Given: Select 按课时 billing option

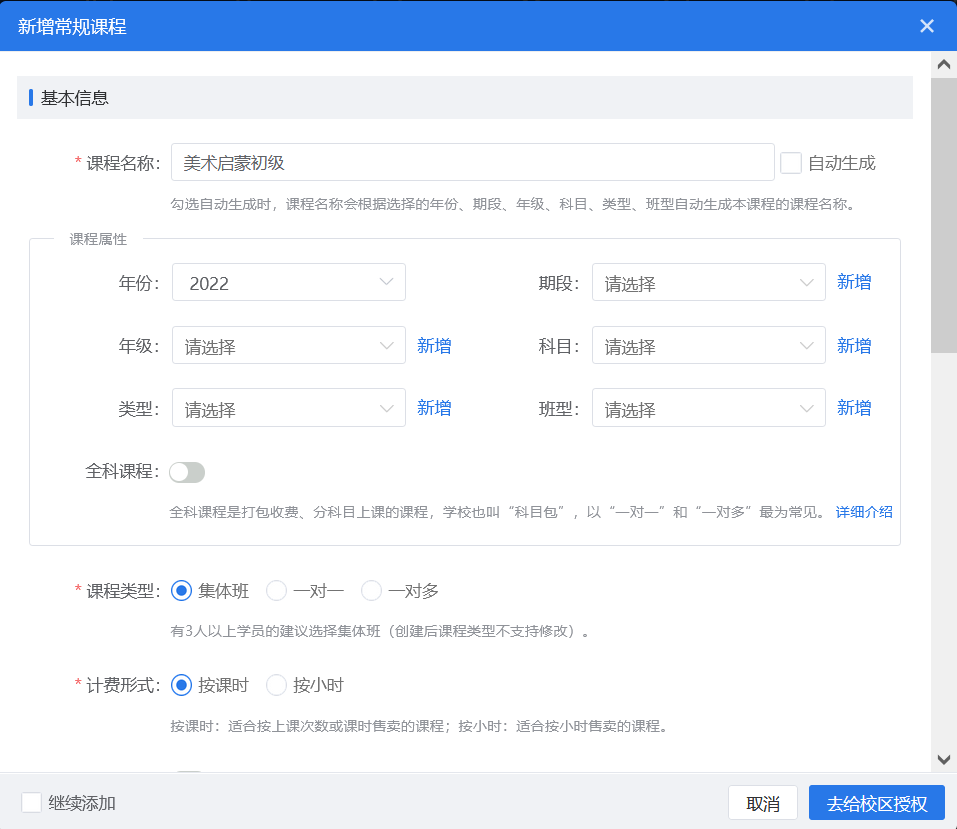Looking at the screenshot, I should (x=181, y=685).
